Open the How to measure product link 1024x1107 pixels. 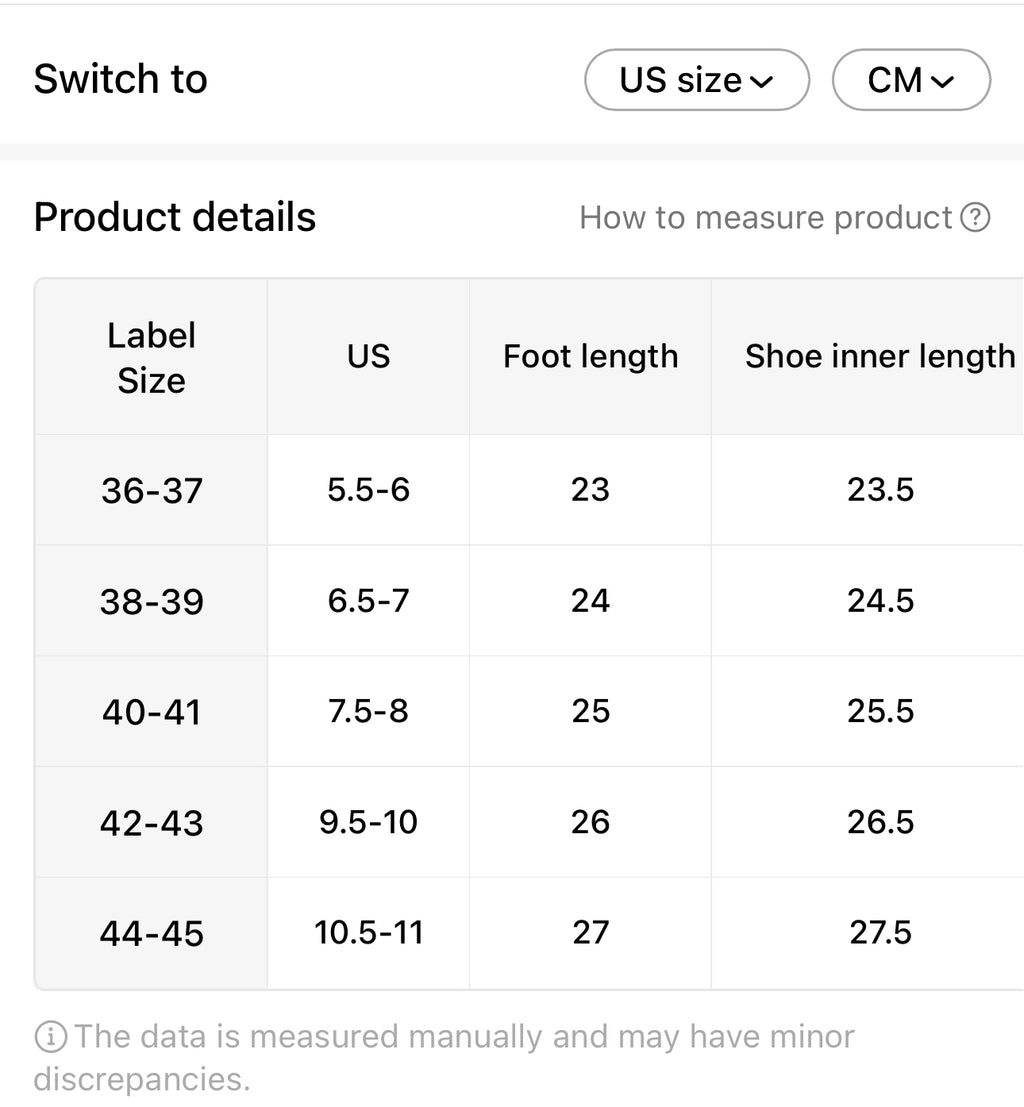766,217
